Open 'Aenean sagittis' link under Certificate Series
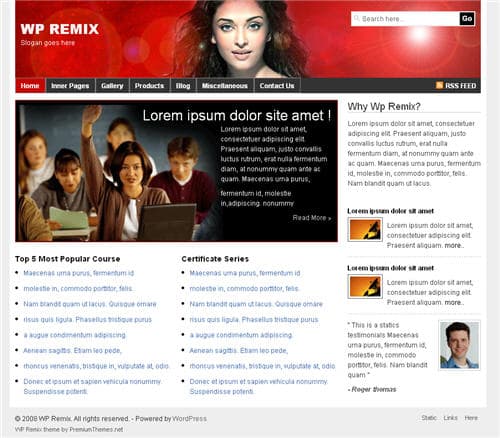Image resolution: width=500 pixels, height=438 pixels. pos(239,350)
